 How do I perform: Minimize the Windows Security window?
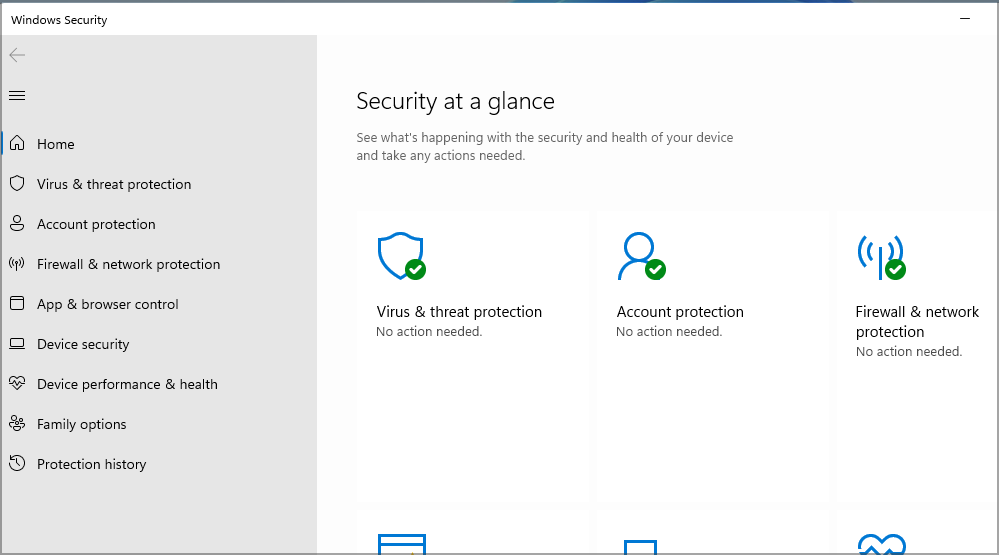(965, 19)
